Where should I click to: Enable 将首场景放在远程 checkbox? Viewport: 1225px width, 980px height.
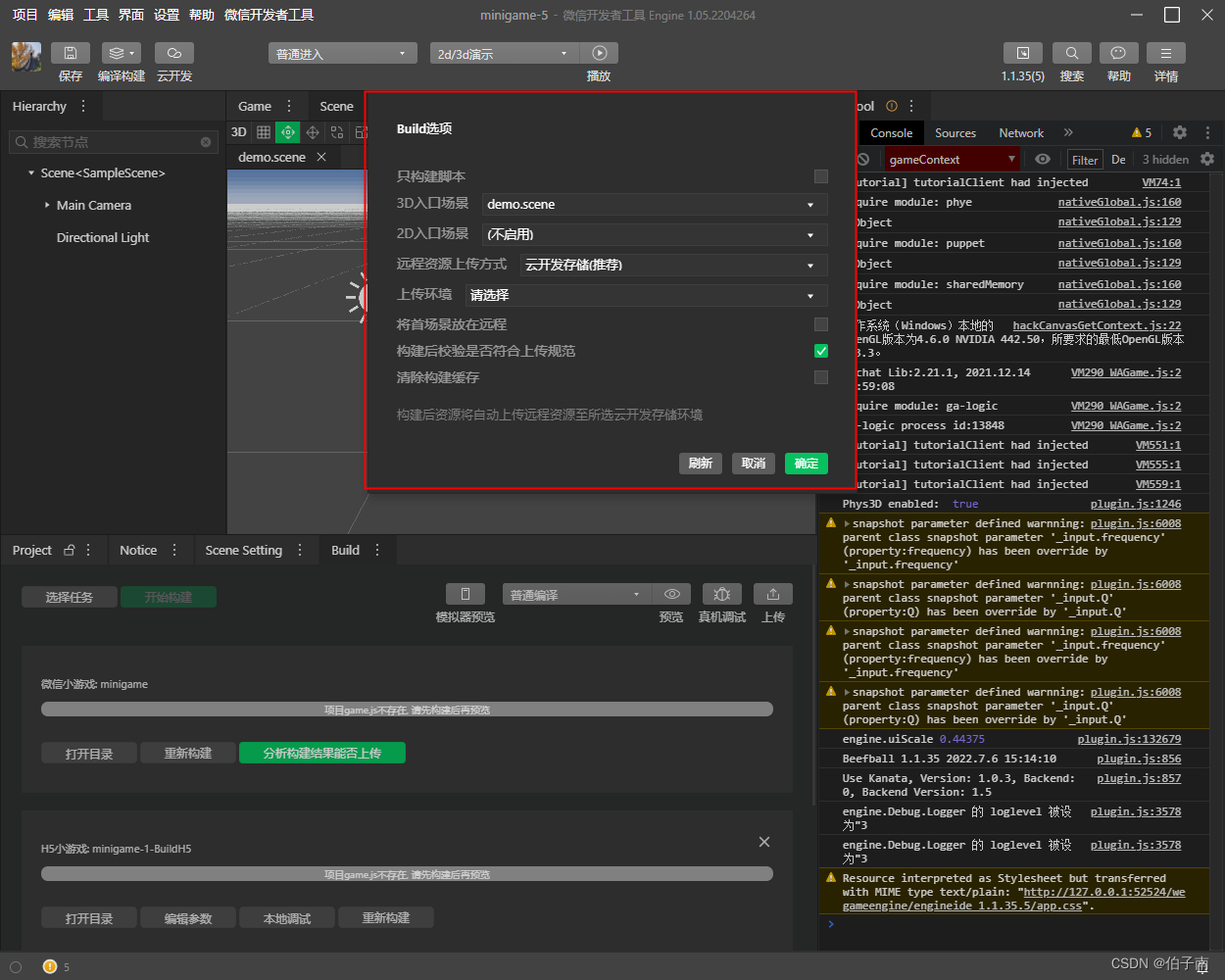821,324
